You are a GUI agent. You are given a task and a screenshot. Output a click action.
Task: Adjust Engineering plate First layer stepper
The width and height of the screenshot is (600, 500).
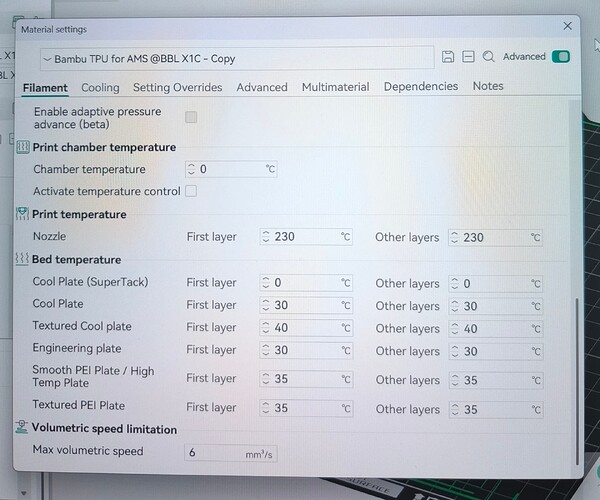pos(266,350)
